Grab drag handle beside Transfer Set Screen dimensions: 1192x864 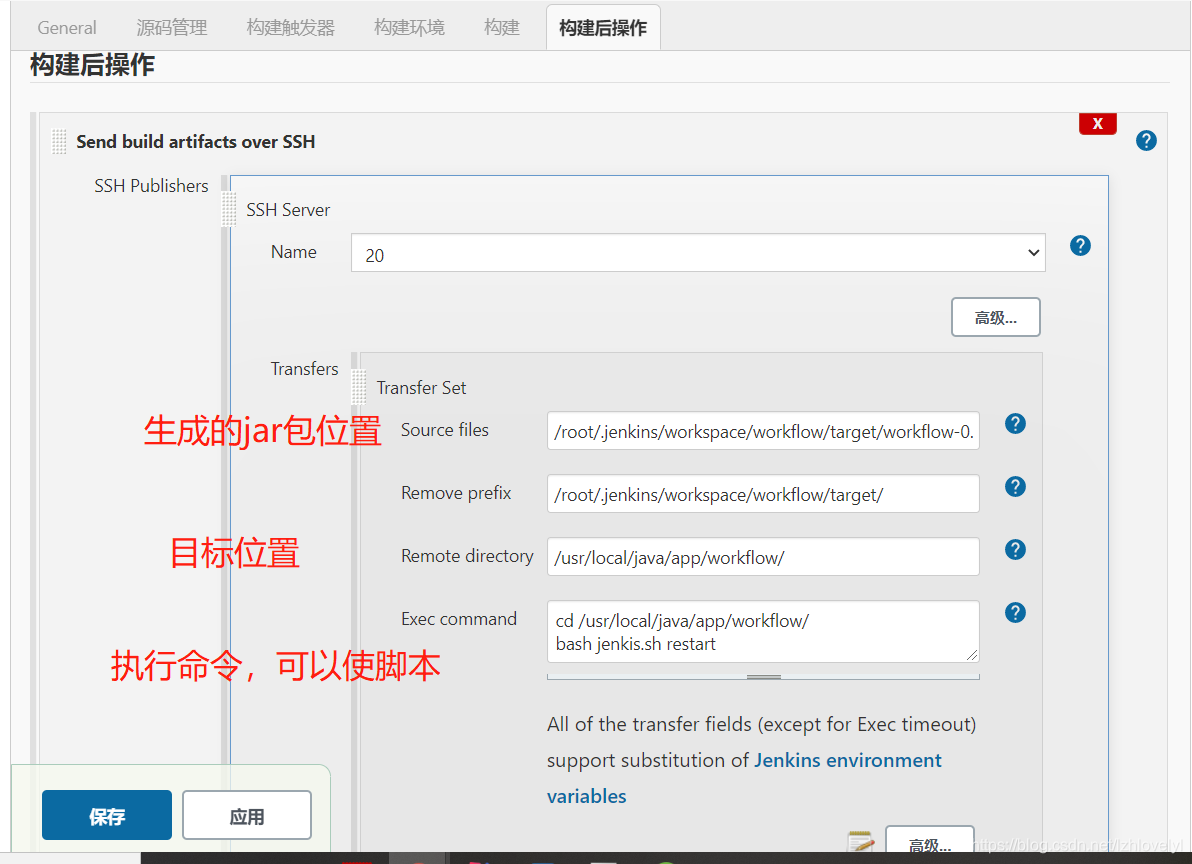359,387
